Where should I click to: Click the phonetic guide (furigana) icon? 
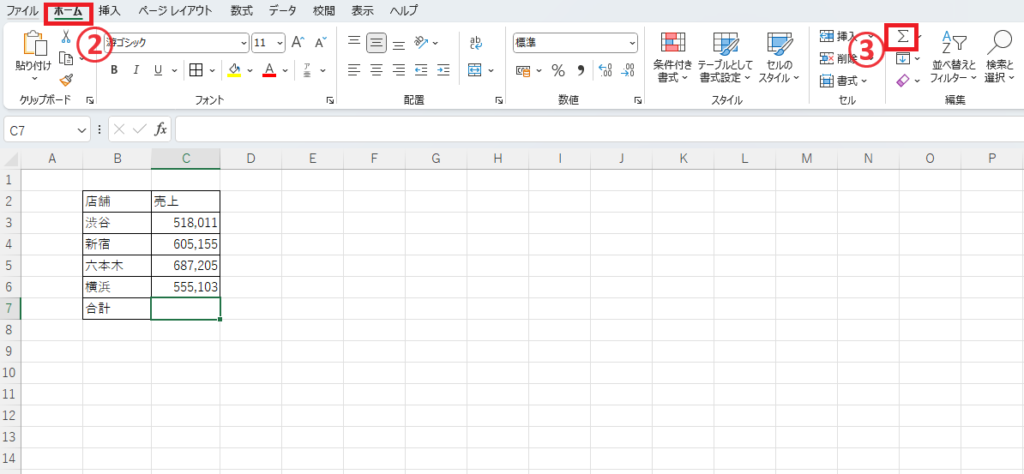(x=307, y=70)
